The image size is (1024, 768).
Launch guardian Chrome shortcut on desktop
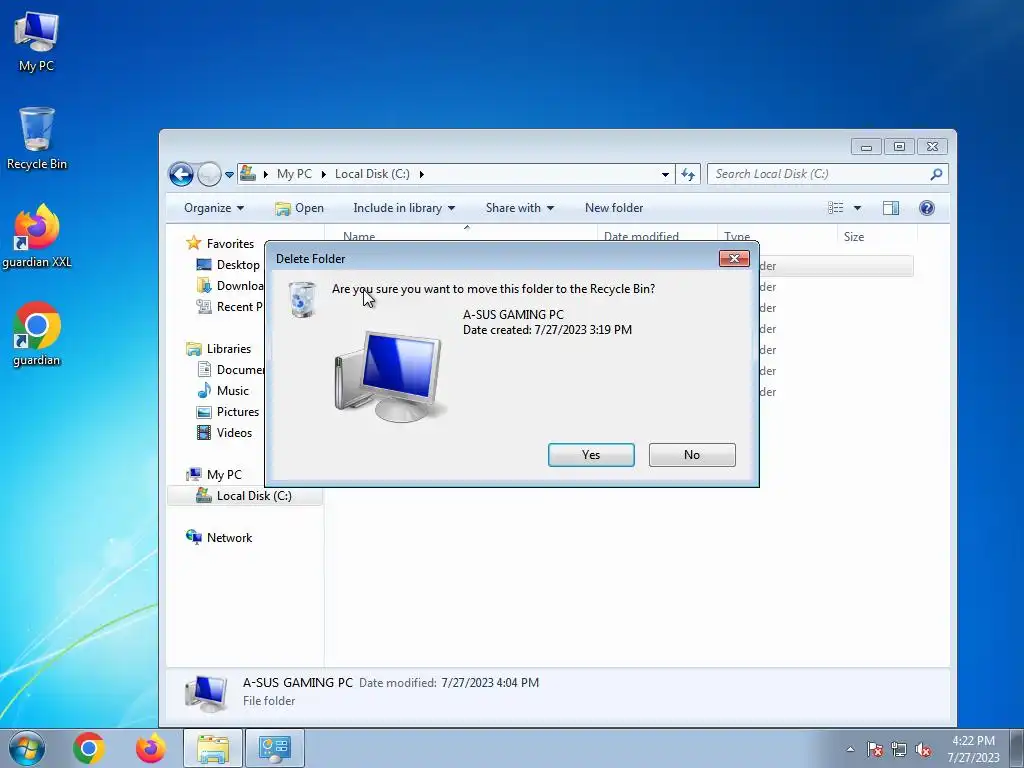pos(37,334)
